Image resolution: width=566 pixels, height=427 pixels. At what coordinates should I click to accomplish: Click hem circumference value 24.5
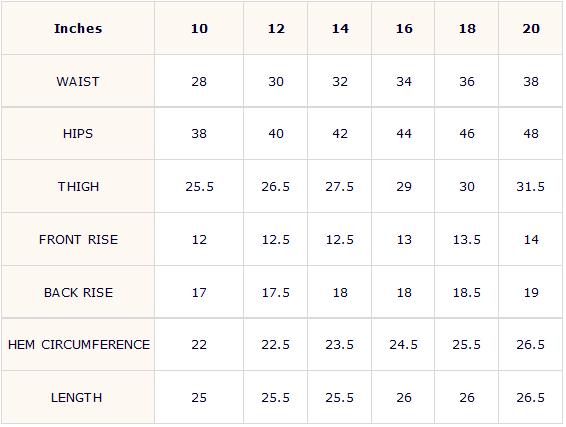(x=403, y=344)
